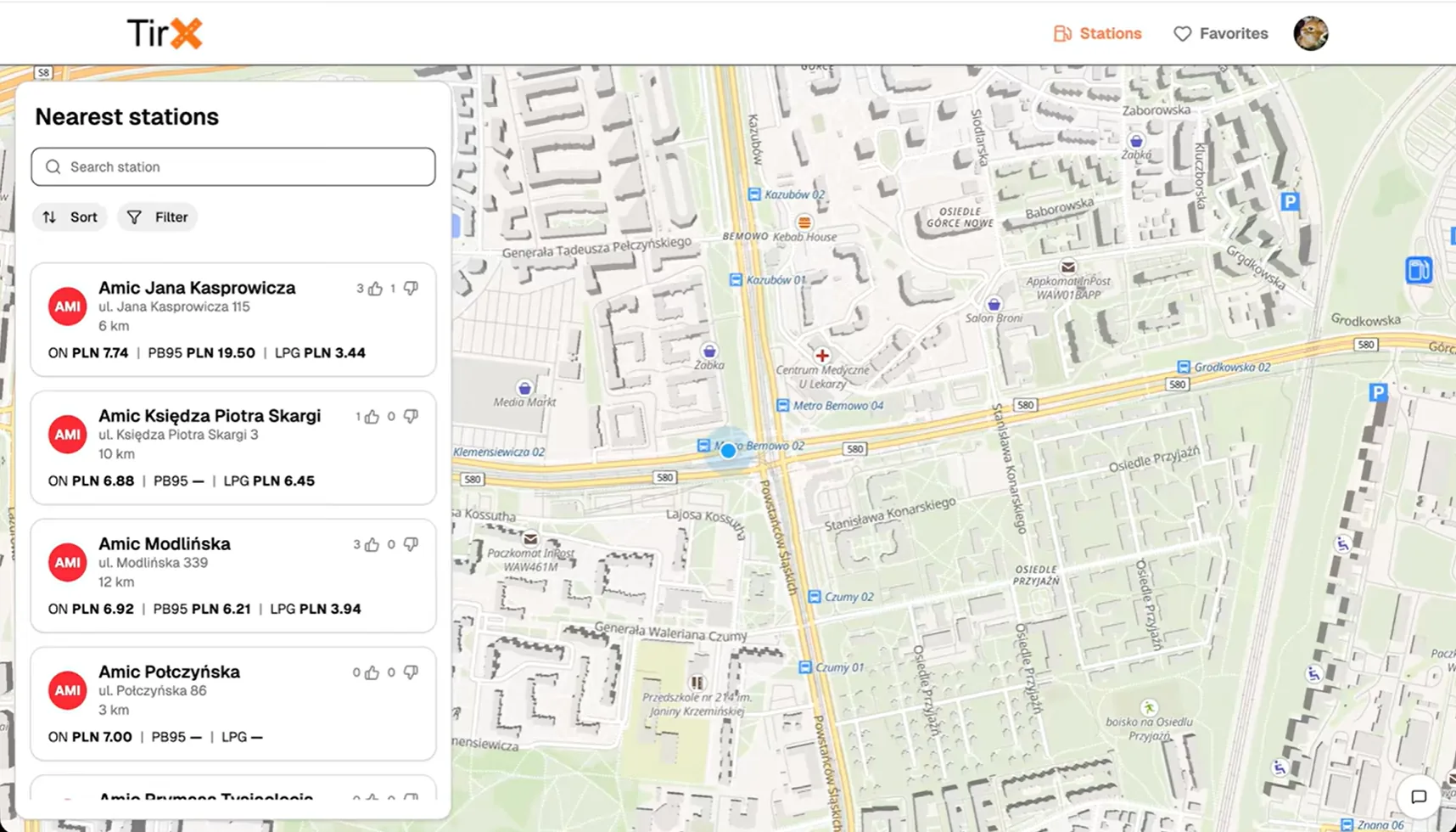This screenshot has width=1456, height=832.
Task: Click ul. Połczyńska 86 address text
Action: [152, 691]
